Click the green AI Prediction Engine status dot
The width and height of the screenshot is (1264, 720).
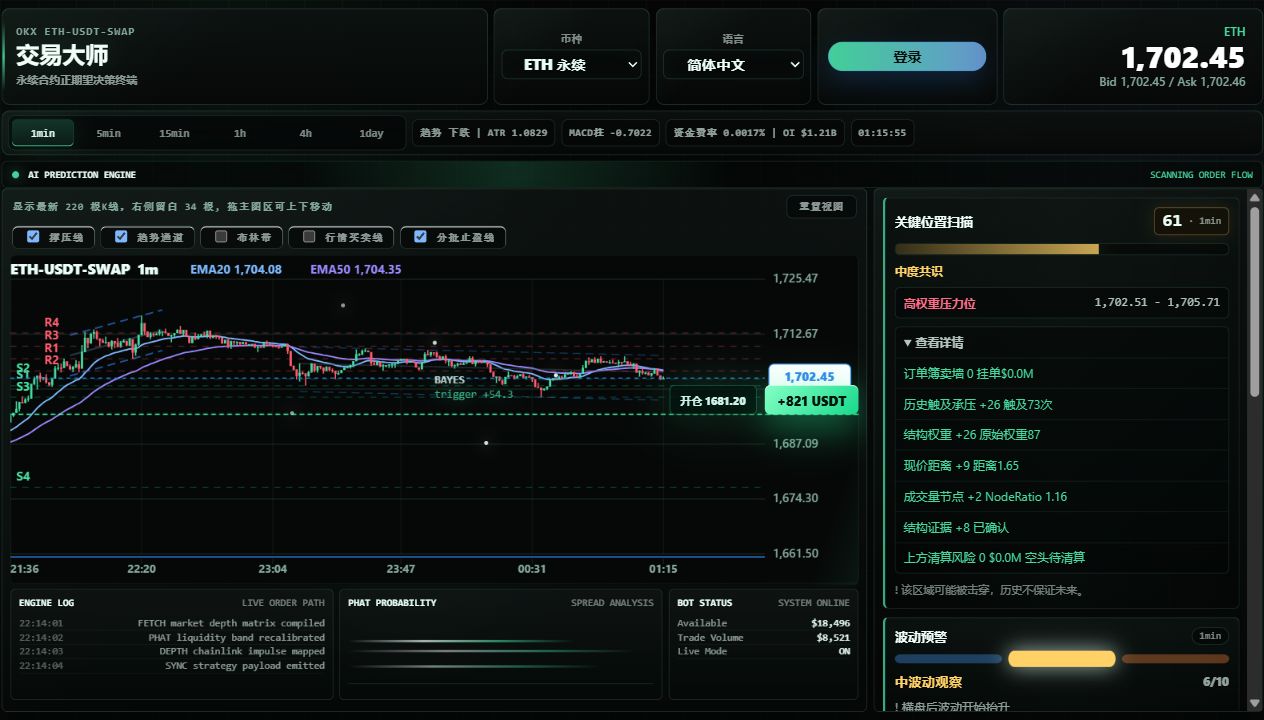[x=16, y=175]
